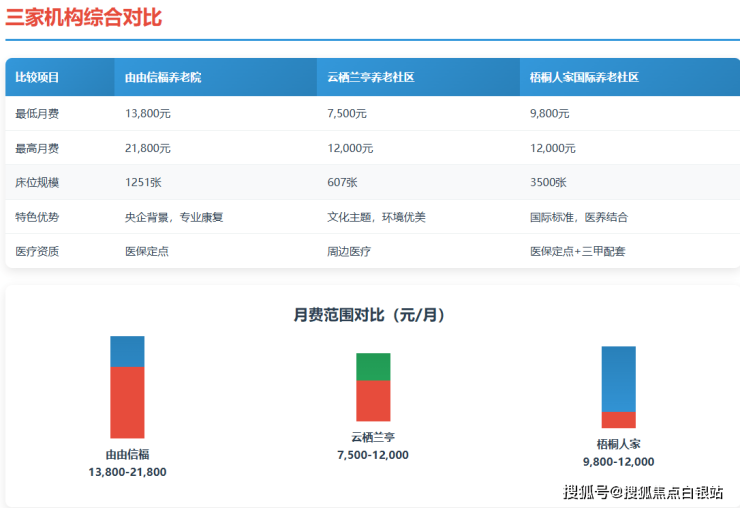The image size is (740, 508).
Task: Select the 由由信福养老院 column header
Action: click(x=163, y=77)
